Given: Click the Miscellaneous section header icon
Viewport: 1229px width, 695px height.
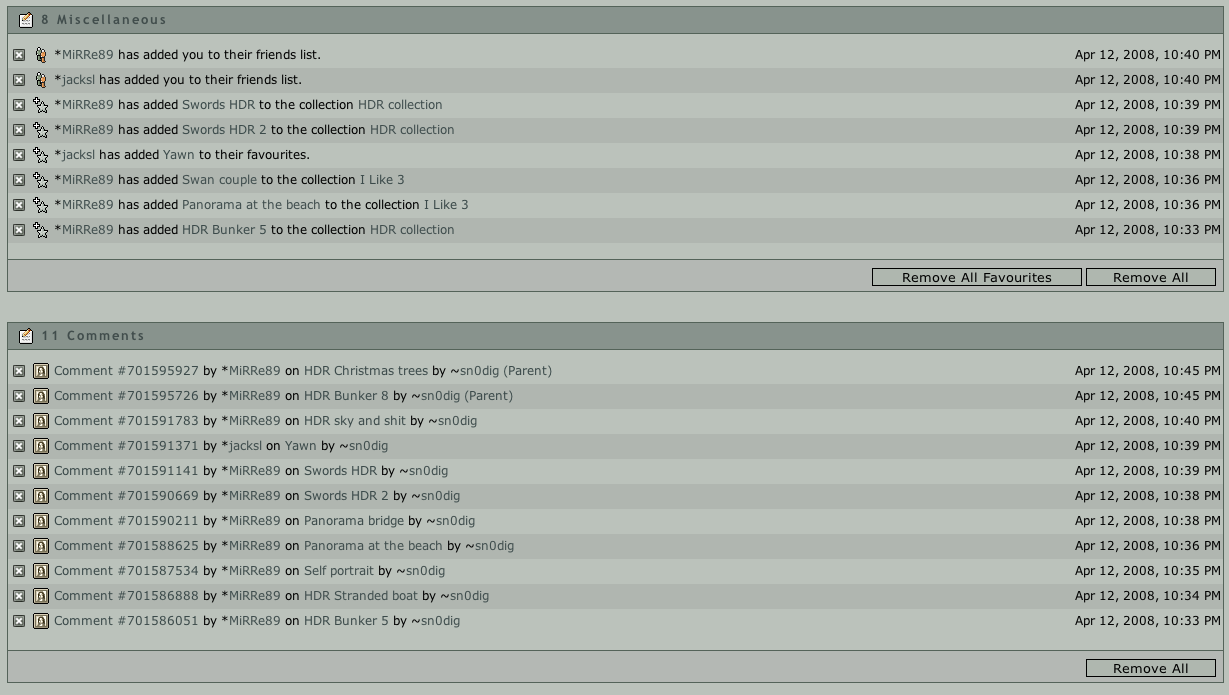Looking at the screenshot, I should tap(26, 20).
